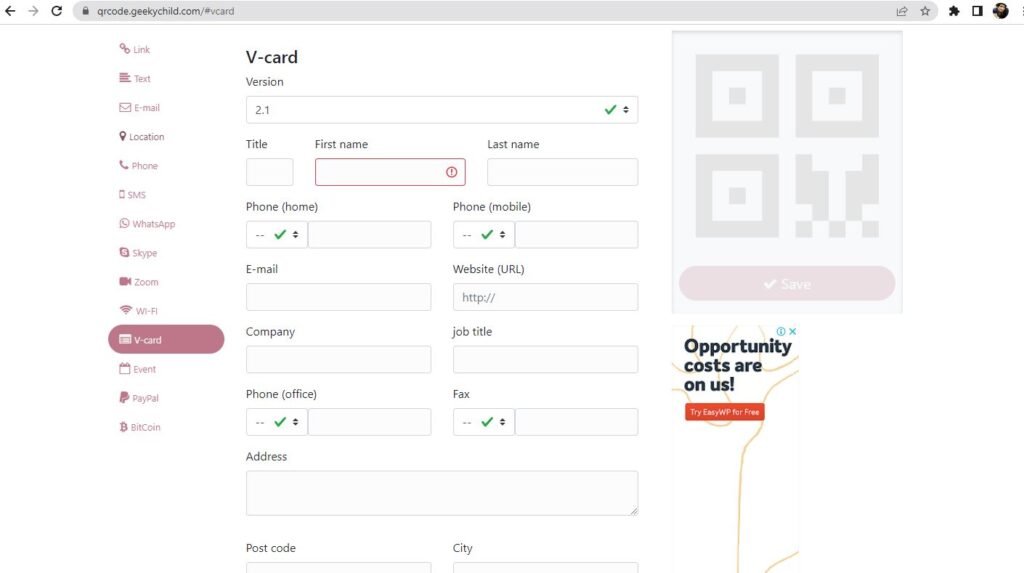Click the Save button
Screen dimensions: 1024x573
click(x=787, y=284)
